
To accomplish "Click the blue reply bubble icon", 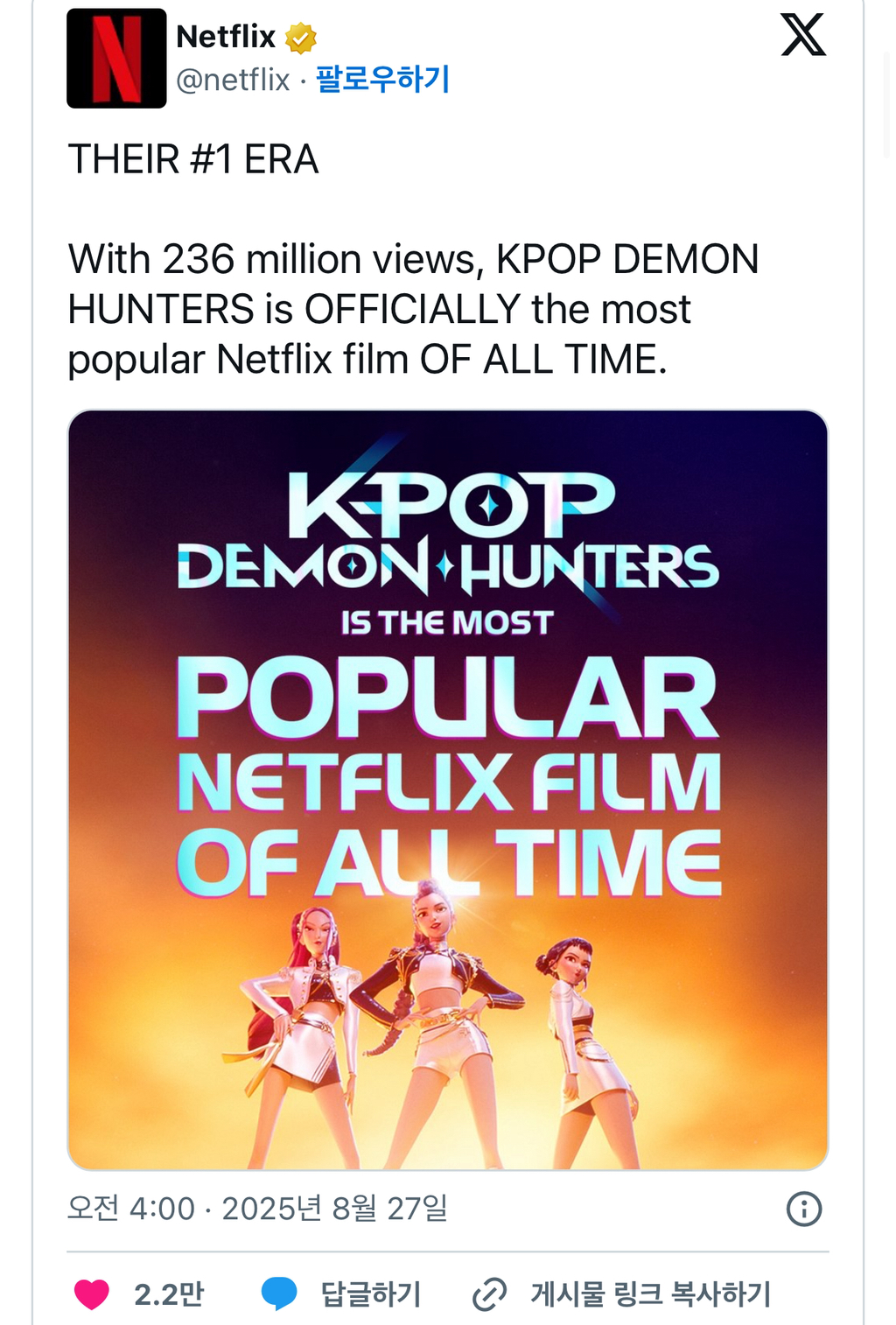I will pyautogui.click(x=279, y=1293).
